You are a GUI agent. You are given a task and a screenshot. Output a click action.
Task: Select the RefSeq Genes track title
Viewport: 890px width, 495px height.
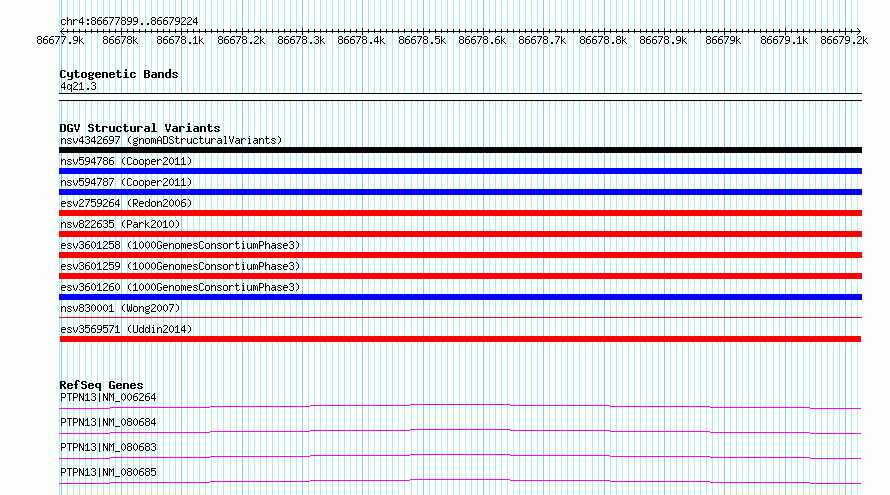pos(101,385)
